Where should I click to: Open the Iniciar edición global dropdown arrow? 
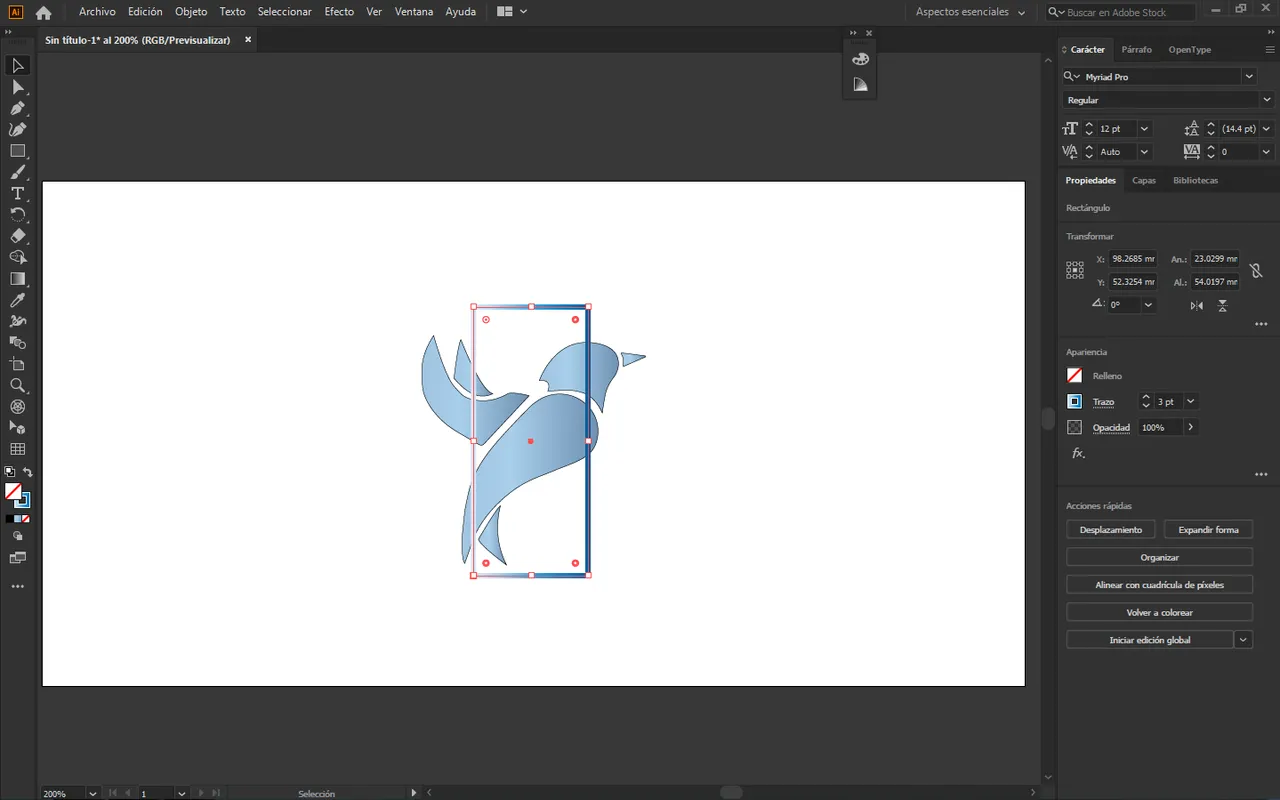(x=1244, y=640)
